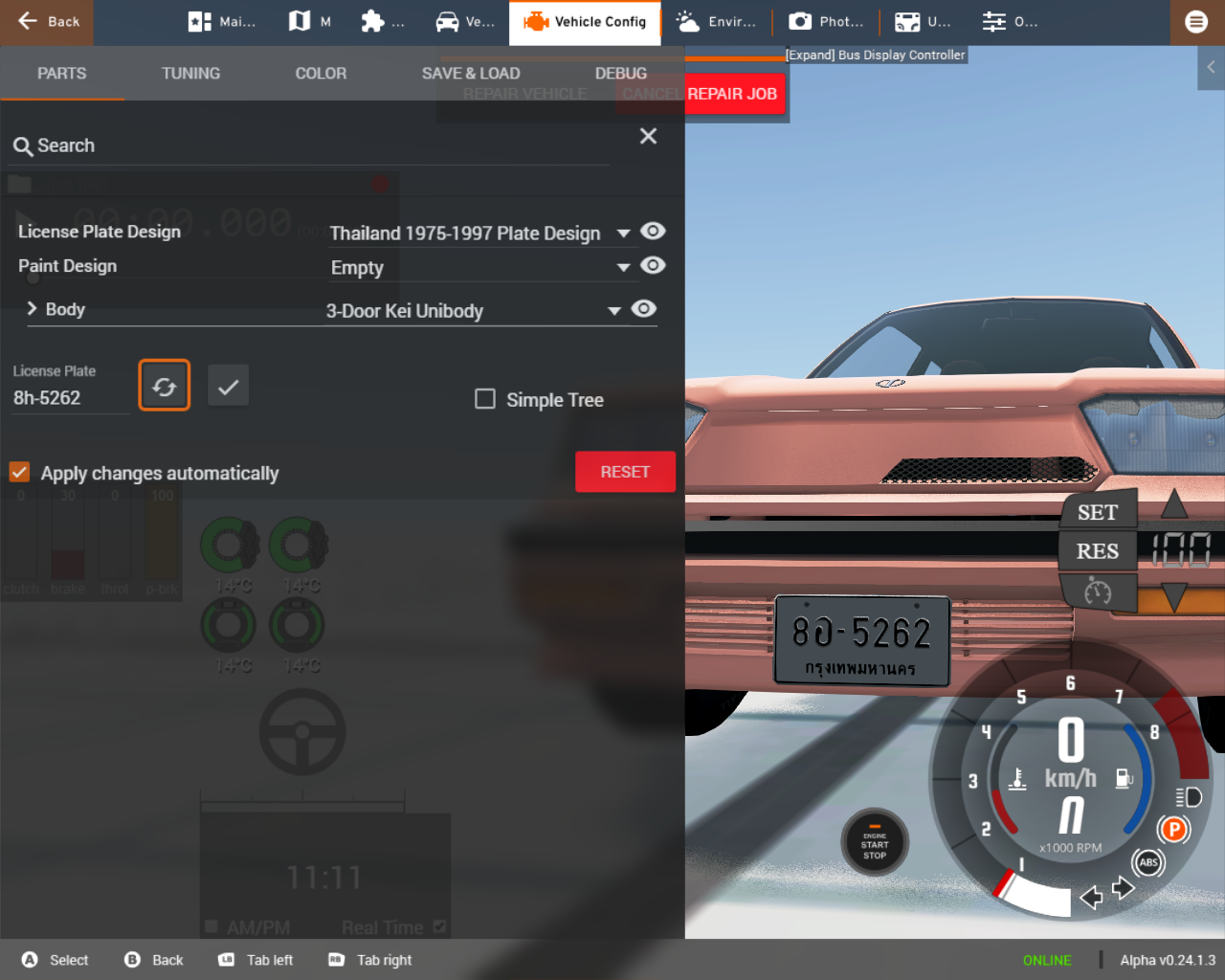This screenshot has width=1225, height=980.
Task: Click cruise control RES button
Action: (1098, 551)
